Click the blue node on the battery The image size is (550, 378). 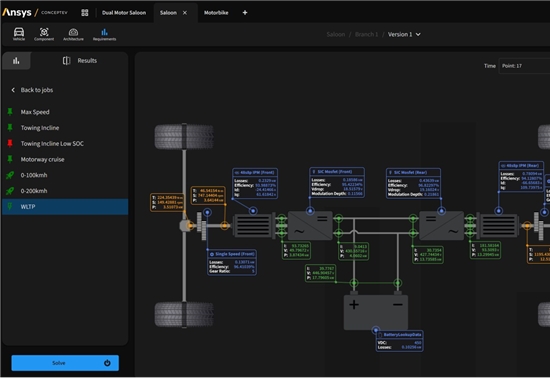coord(376,330)
